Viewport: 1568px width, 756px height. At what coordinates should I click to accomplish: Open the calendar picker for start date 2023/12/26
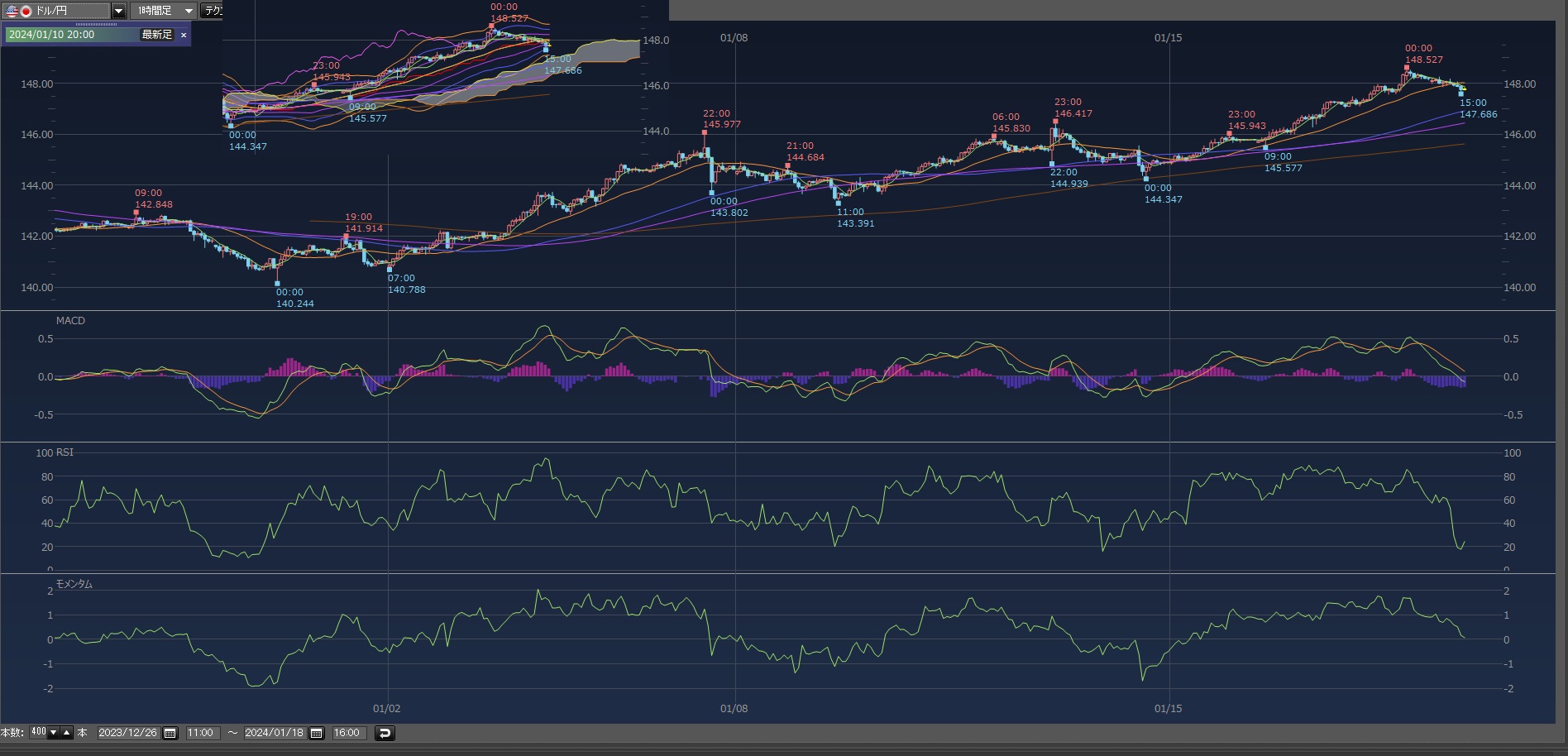coord(170,733)
